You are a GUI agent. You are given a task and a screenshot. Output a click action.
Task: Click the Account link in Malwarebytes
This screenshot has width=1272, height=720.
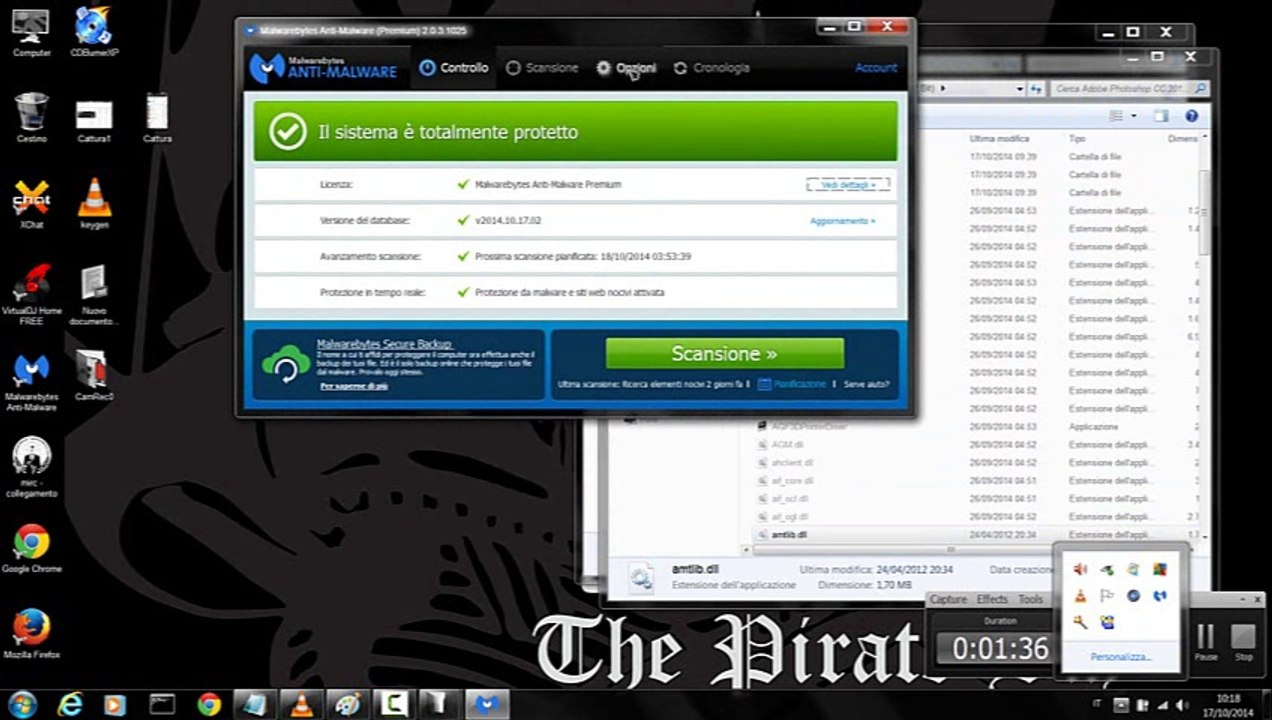point(876,68)
